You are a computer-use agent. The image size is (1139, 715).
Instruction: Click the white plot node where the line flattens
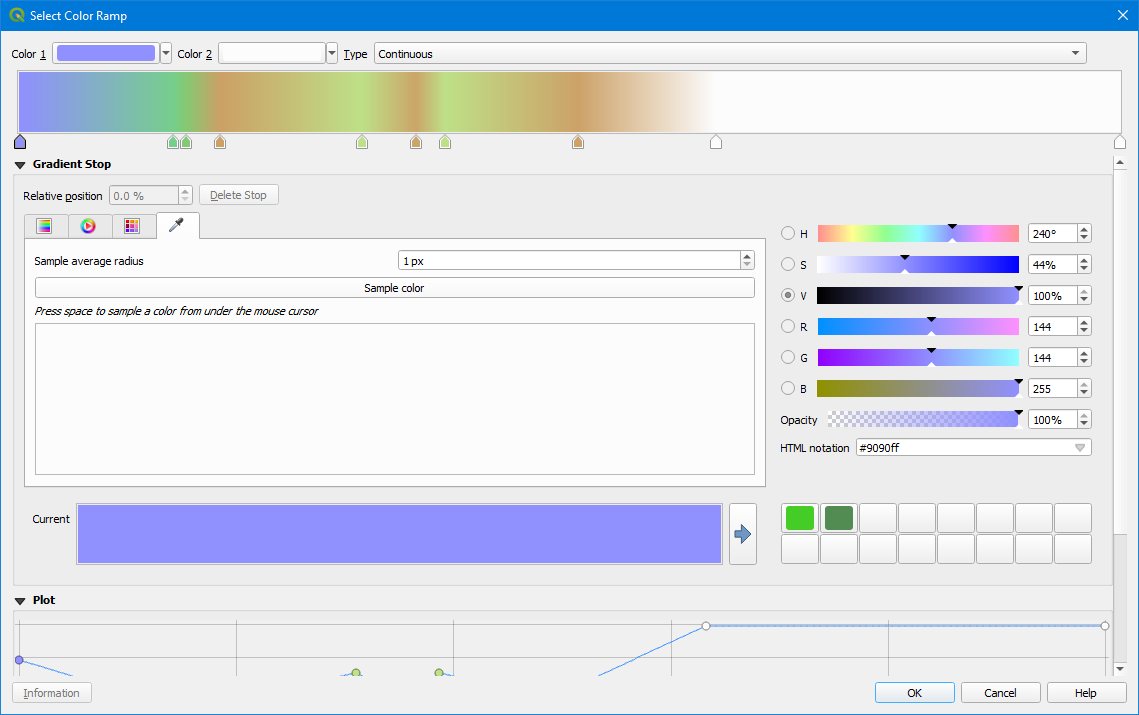click(706, 626)
